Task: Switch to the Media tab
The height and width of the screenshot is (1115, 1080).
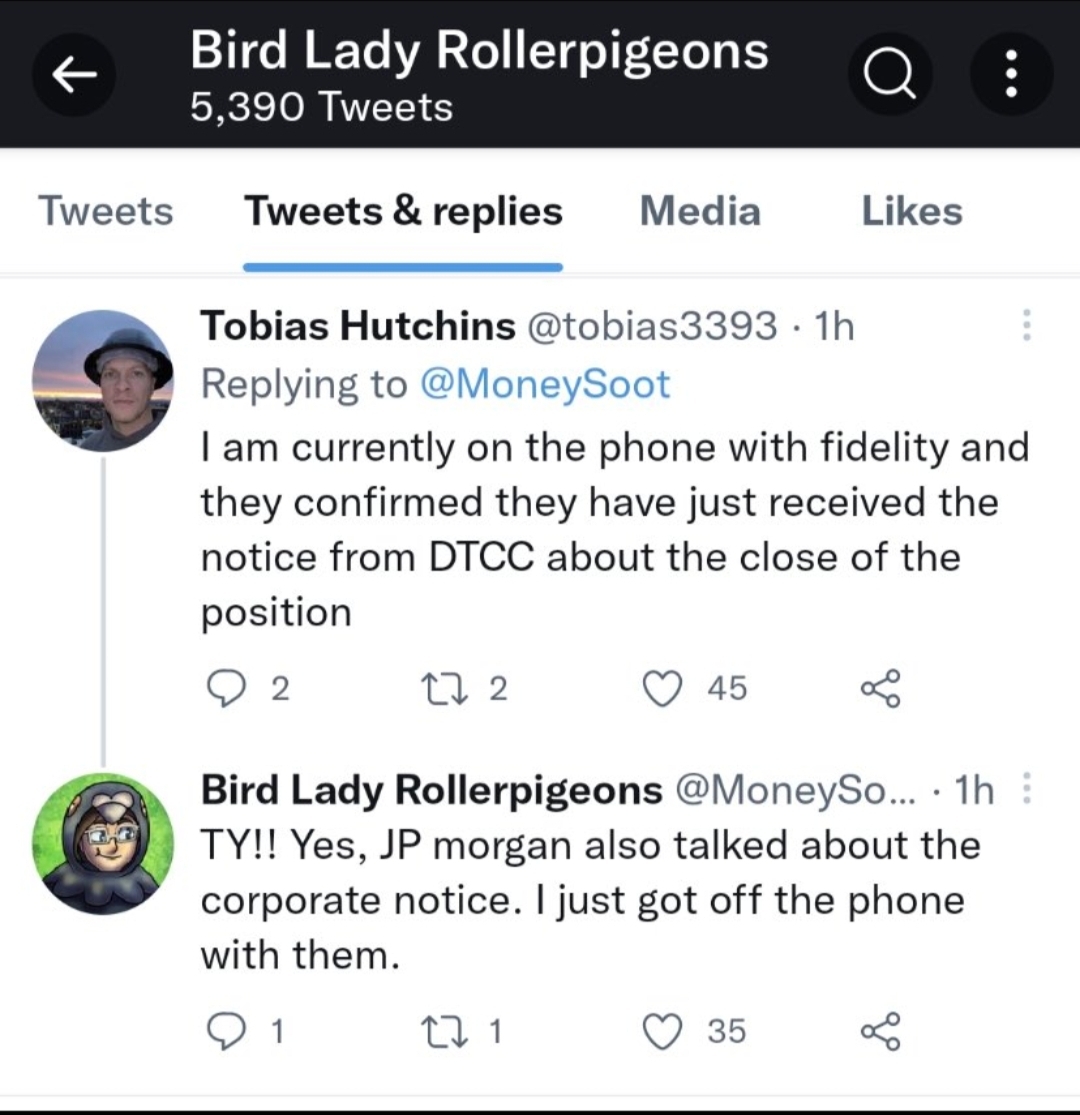Action: coord(700,212)
